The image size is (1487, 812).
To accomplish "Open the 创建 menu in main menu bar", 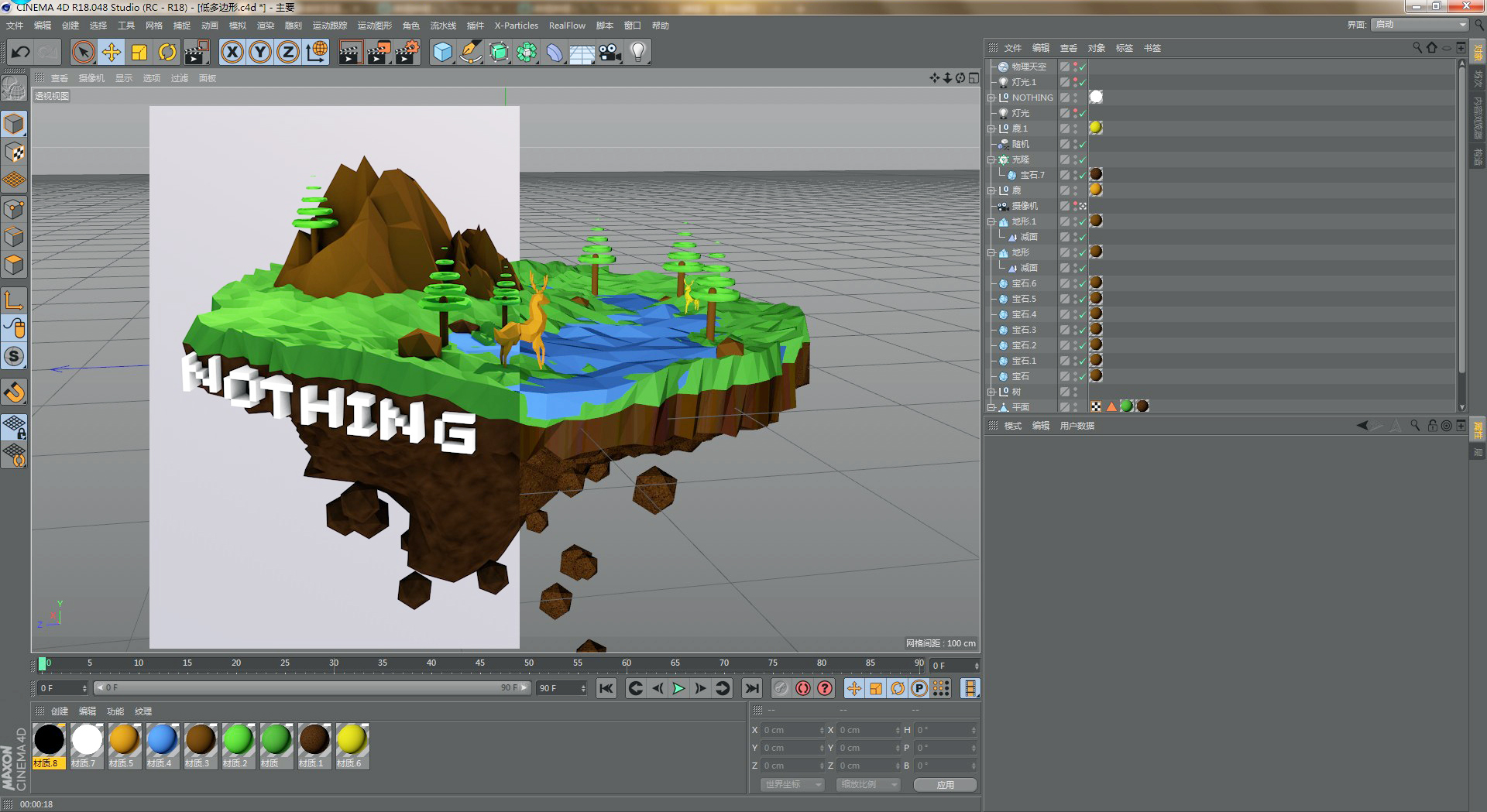I will tap(70, 26).
